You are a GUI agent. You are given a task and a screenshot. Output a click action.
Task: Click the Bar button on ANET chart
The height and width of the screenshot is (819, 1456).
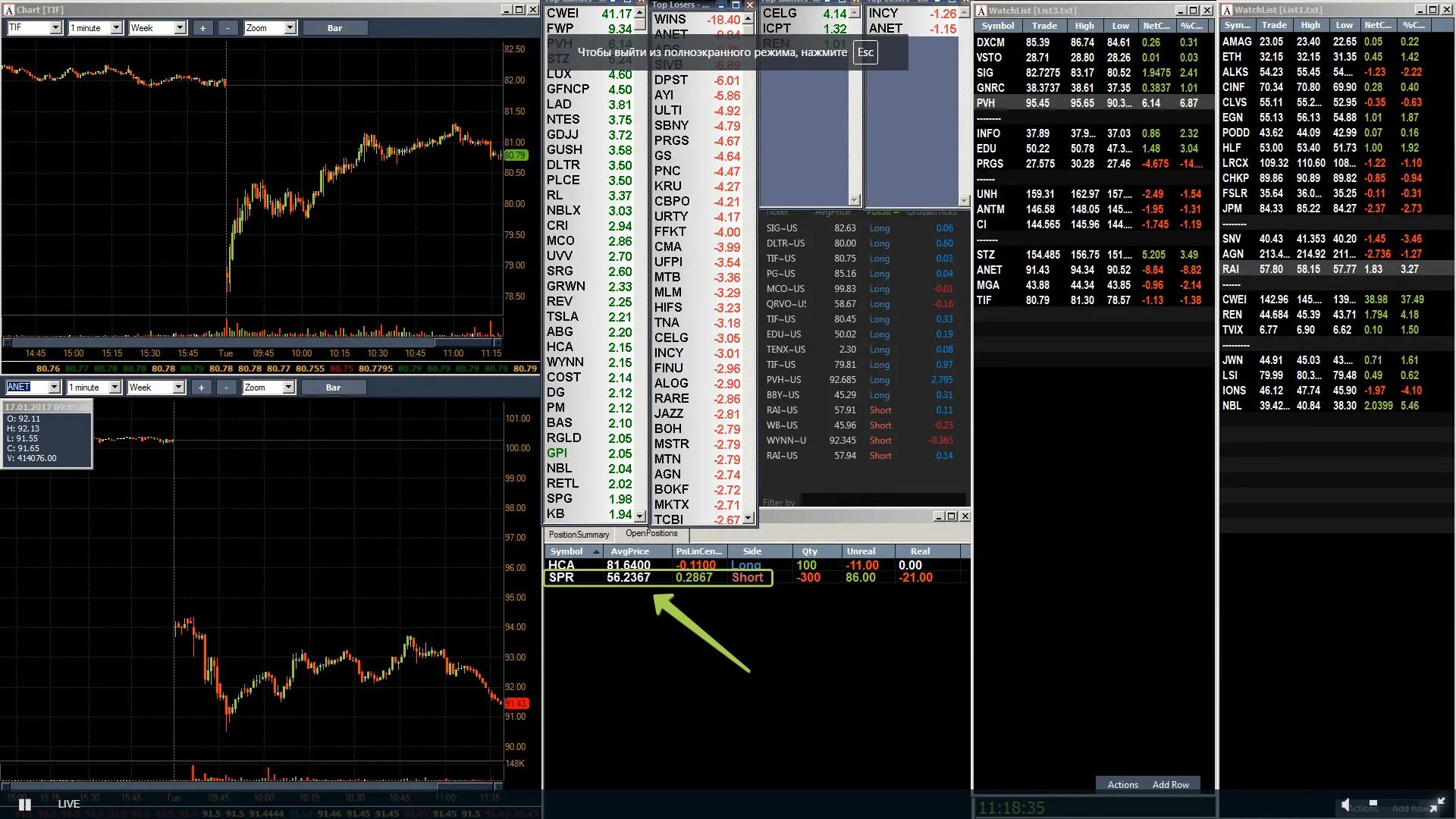coord(334,388)
